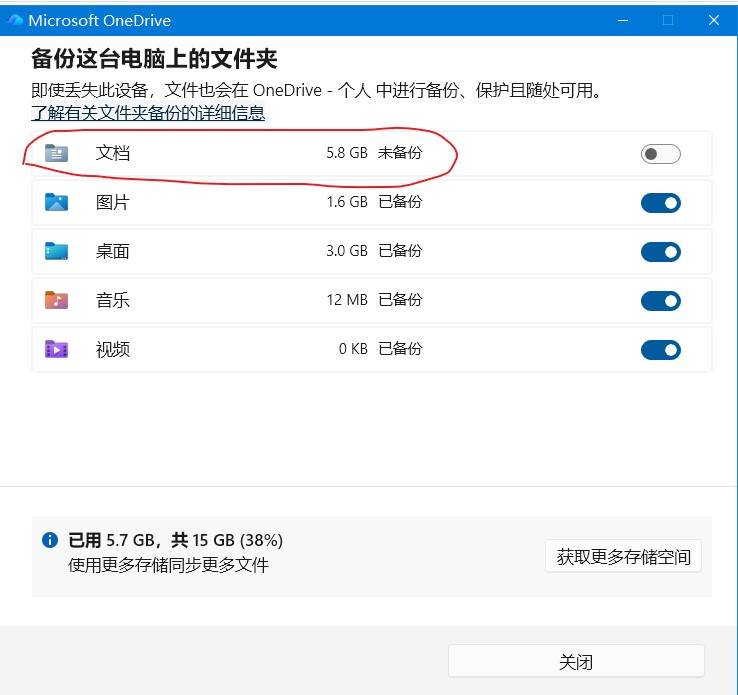738x695 pixels.
Task: Click the 已用 5.7 GB storage summary
Action: pyautogui.click(x=175, y=540)
